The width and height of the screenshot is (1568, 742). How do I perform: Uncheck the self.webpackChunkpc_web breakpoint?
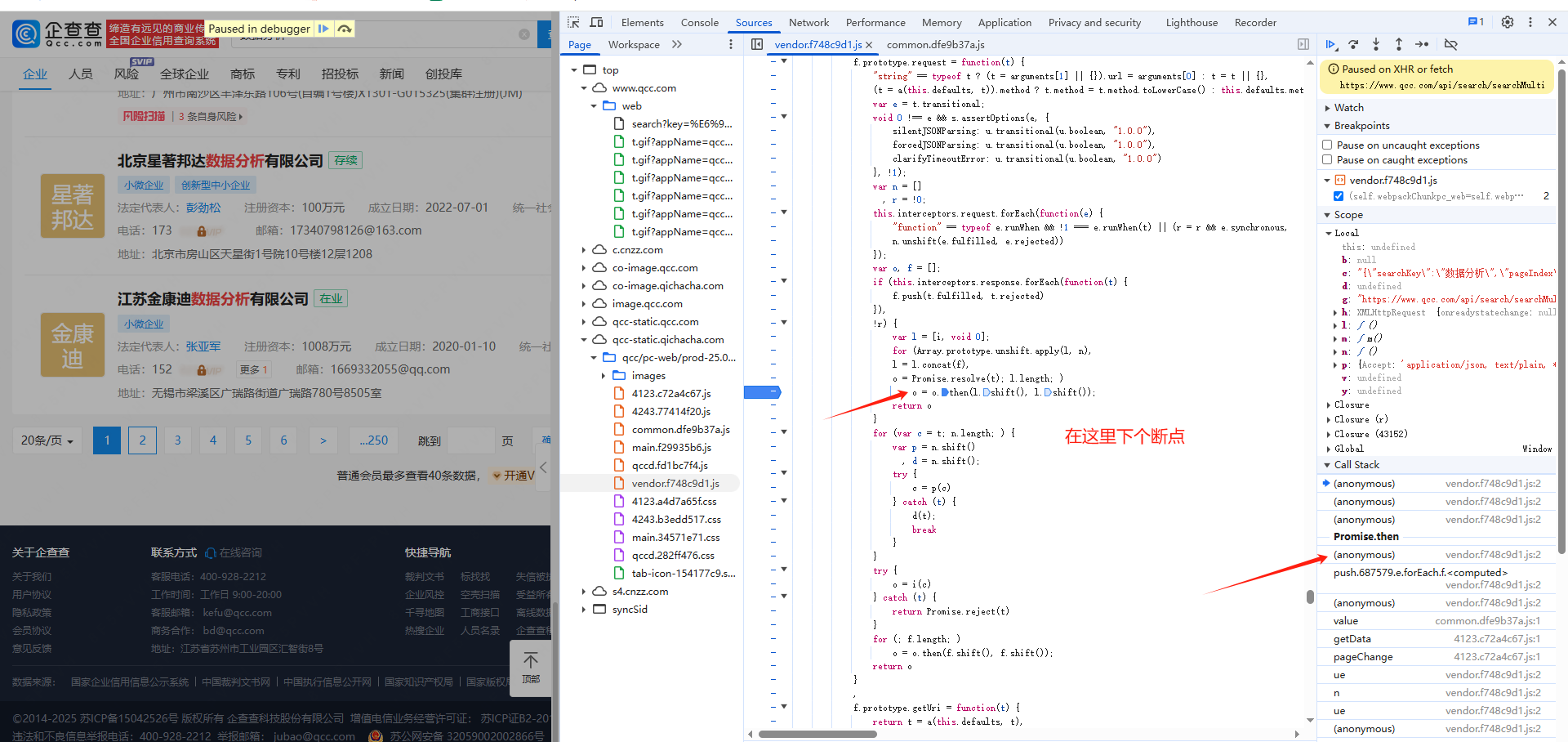[x=1339, y=196]
